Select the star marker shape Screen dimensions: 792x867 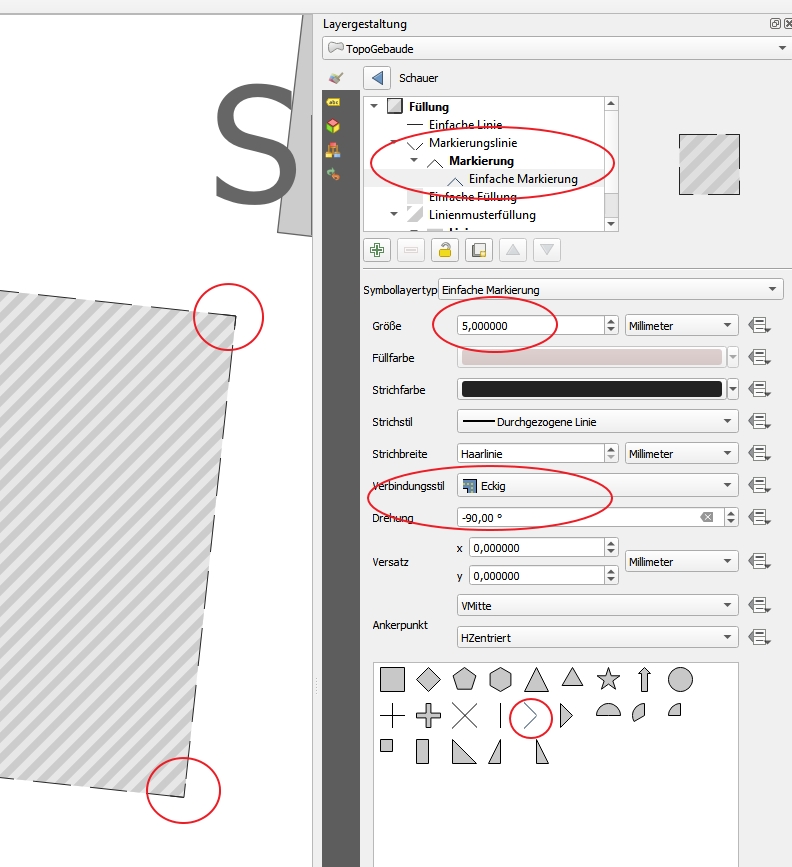[608, 678]
